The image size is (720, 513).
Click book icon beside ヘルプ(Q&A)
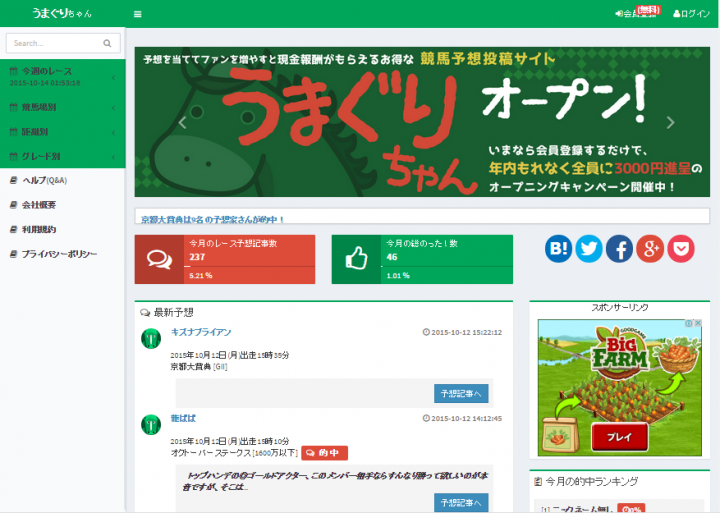point(14,180)
